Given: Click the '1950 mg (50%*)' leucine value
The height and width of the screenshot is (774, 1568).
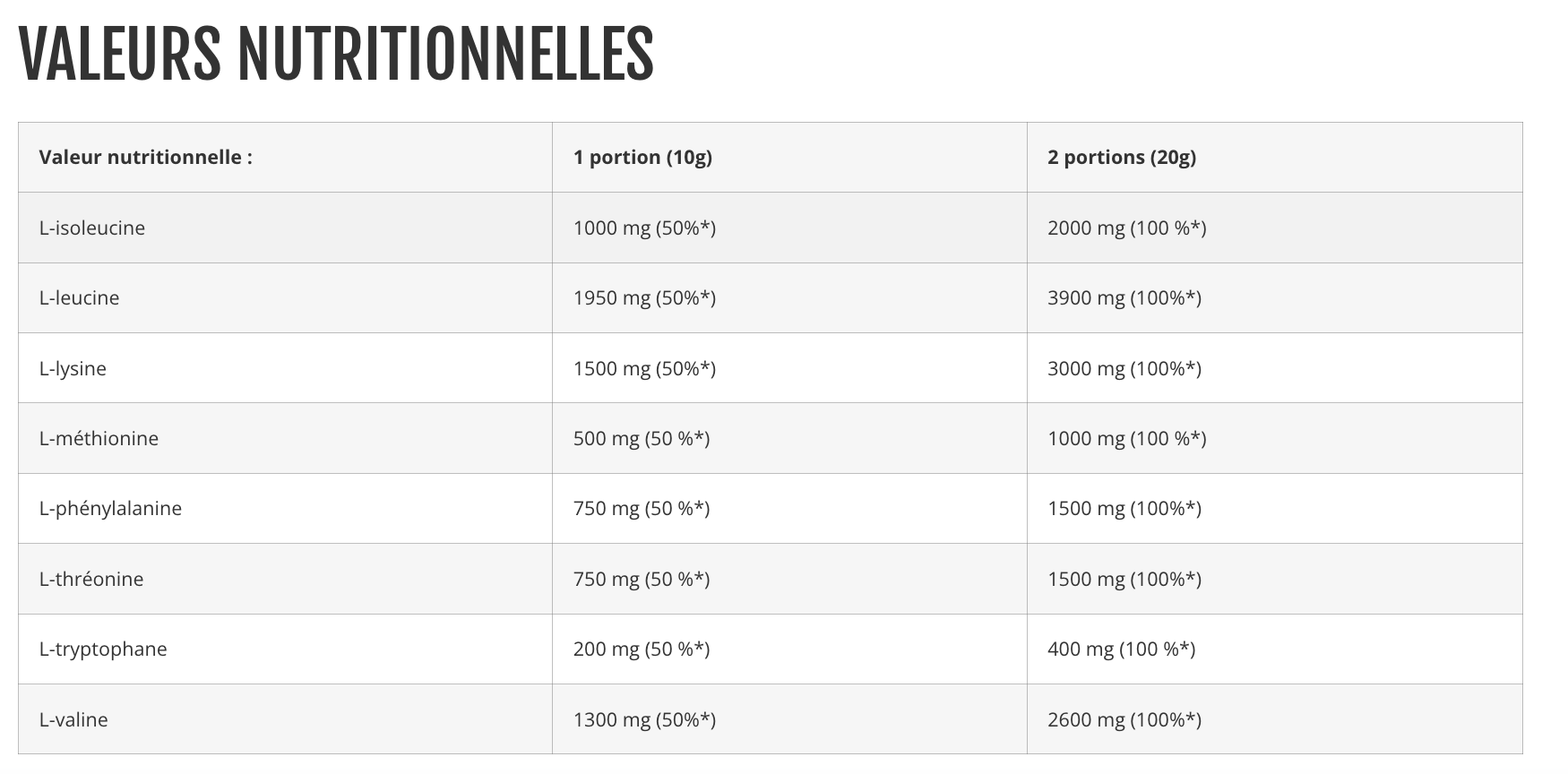Looking at the screenshot, I should click(x=644, y=297).
